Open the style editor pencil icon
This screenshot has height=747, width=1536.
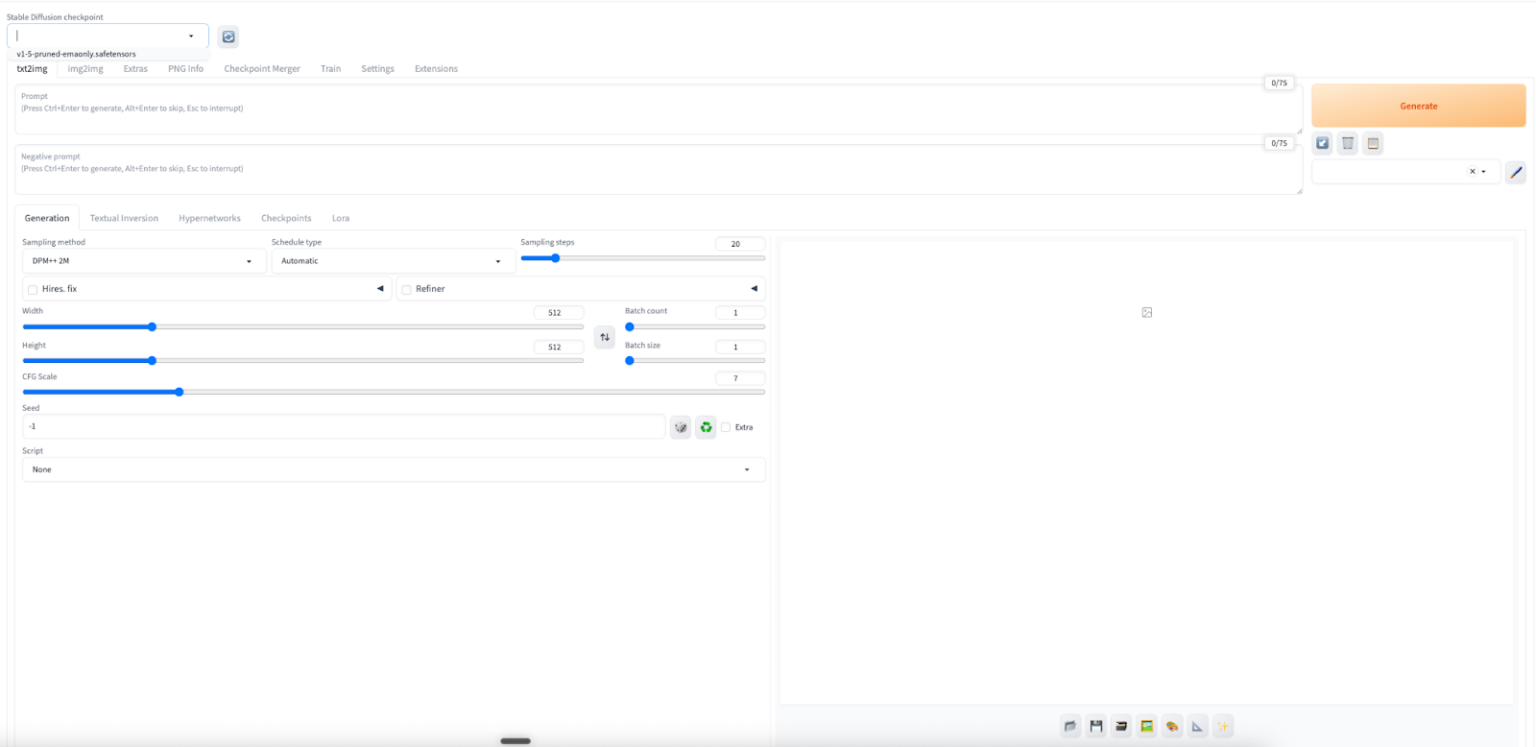point(1516,172)
